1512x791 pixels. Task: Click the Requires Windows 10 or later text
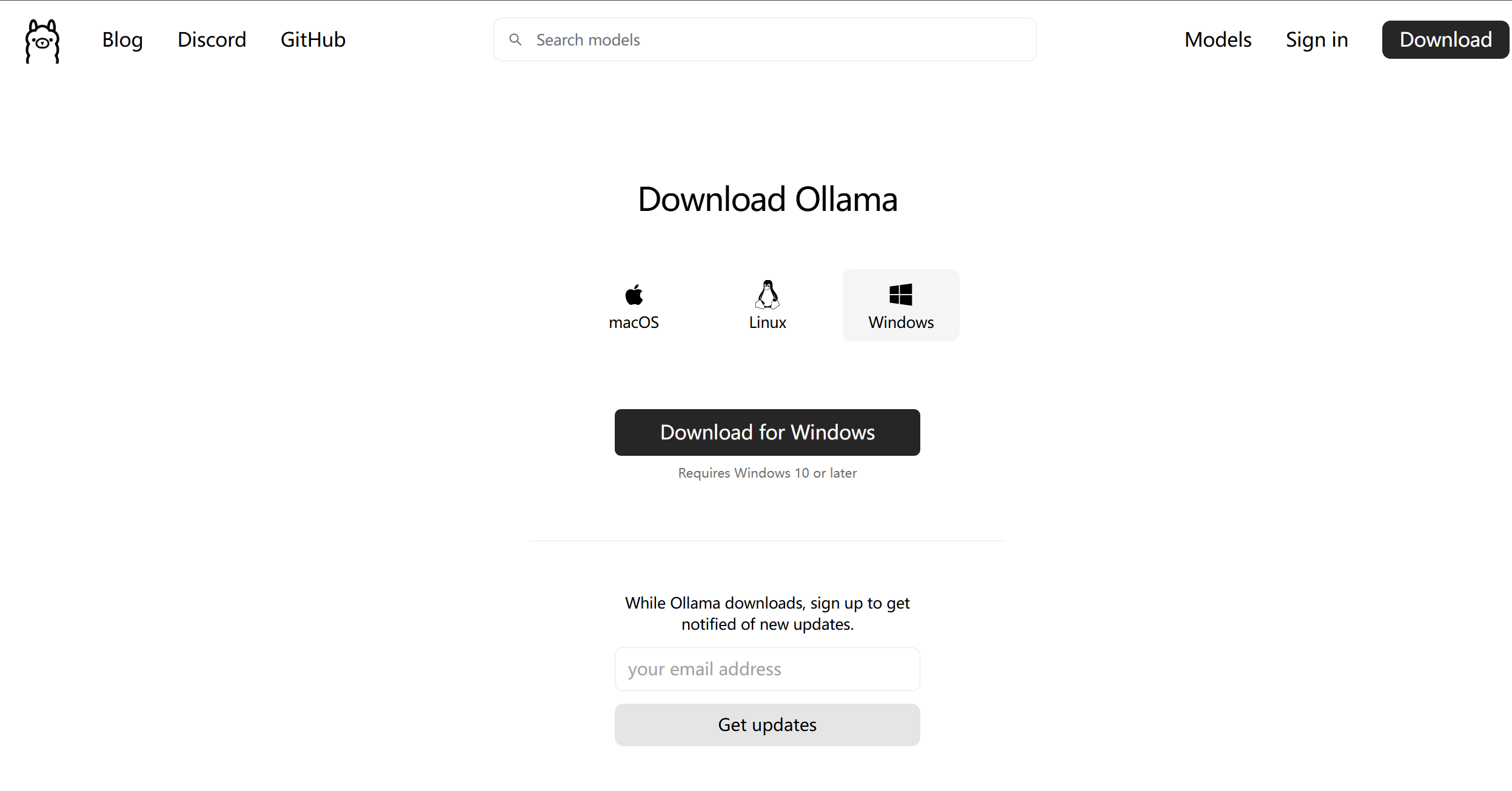pyautogui.click(x=768, y=473)
